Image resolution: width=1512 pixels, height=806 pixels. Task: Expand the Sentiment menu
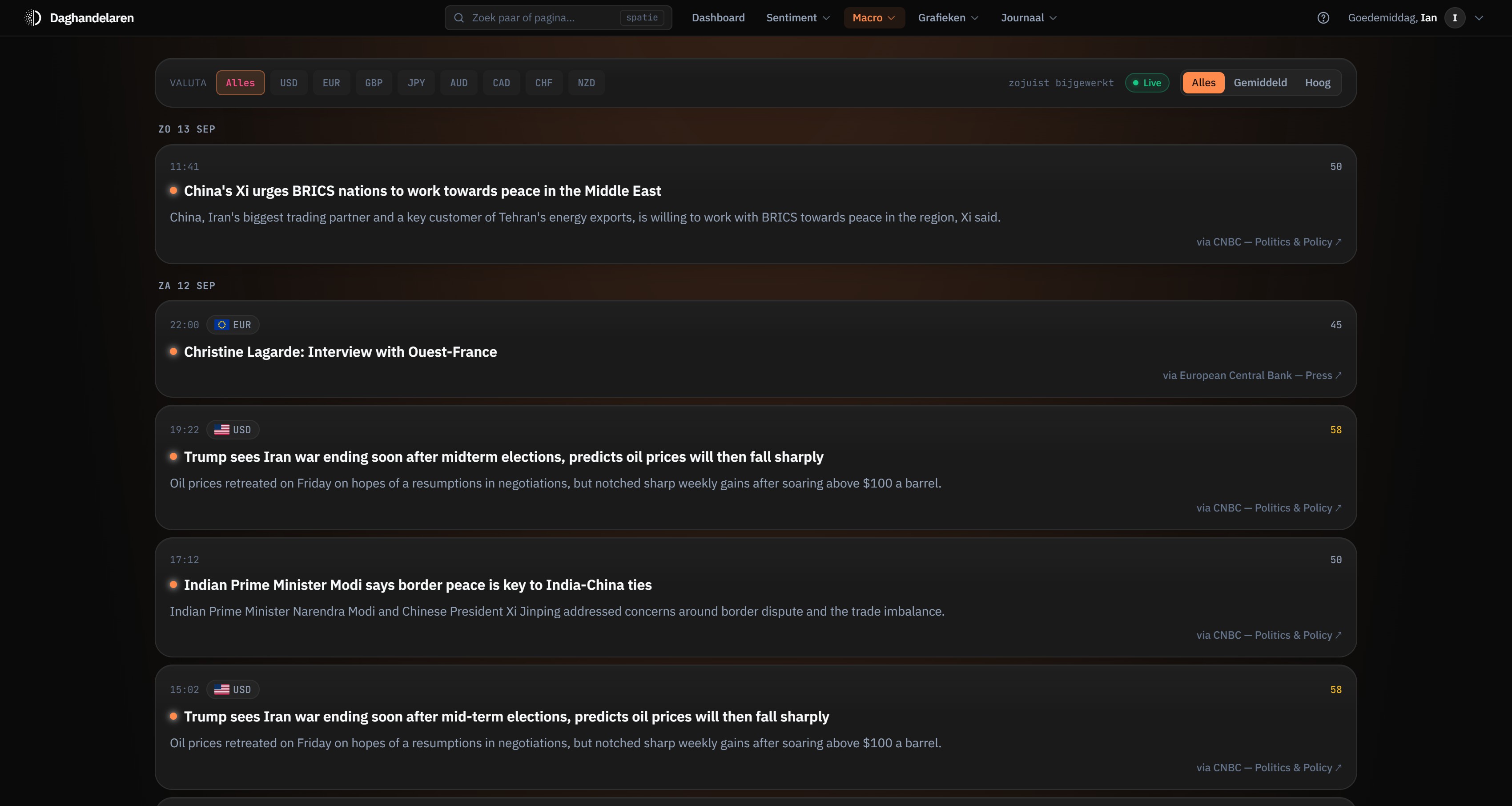pyautogui.click(x=798, y=18)
